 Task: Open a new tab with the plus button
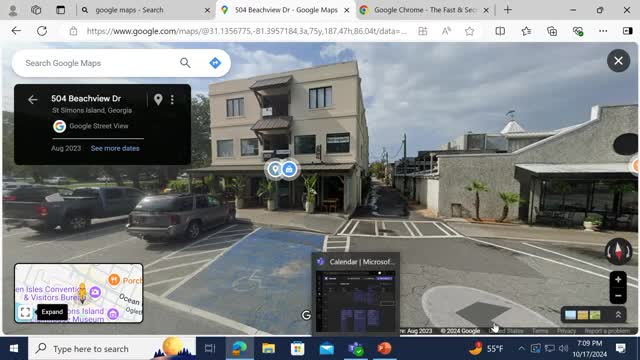pyautogui.click(x=508, y=10)
